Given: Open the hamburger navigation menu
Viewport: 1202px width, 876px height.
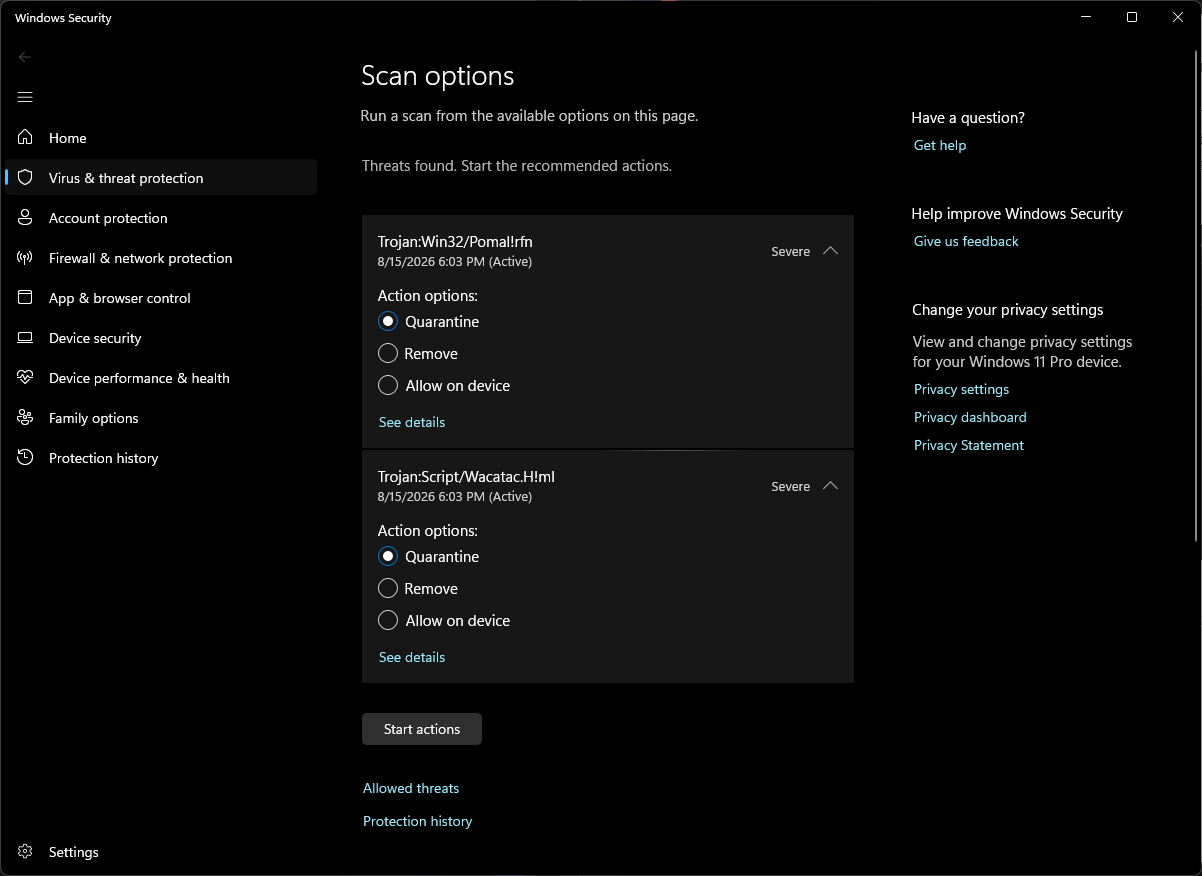Looking at the screenshot, I should [x=25, y=97].
